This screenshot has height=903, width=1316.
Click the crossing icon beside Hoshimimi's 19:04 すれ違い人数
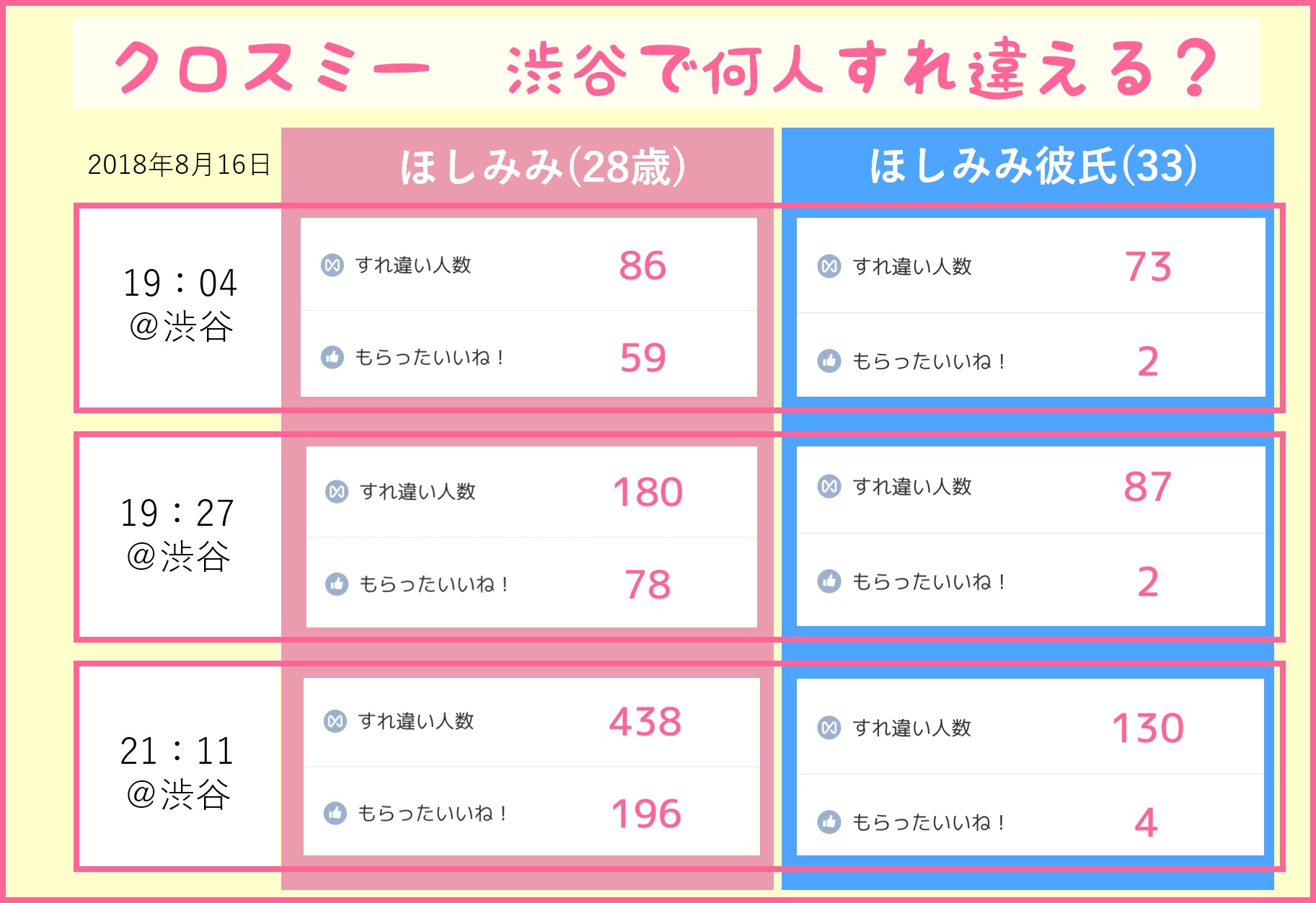[332, 265]
